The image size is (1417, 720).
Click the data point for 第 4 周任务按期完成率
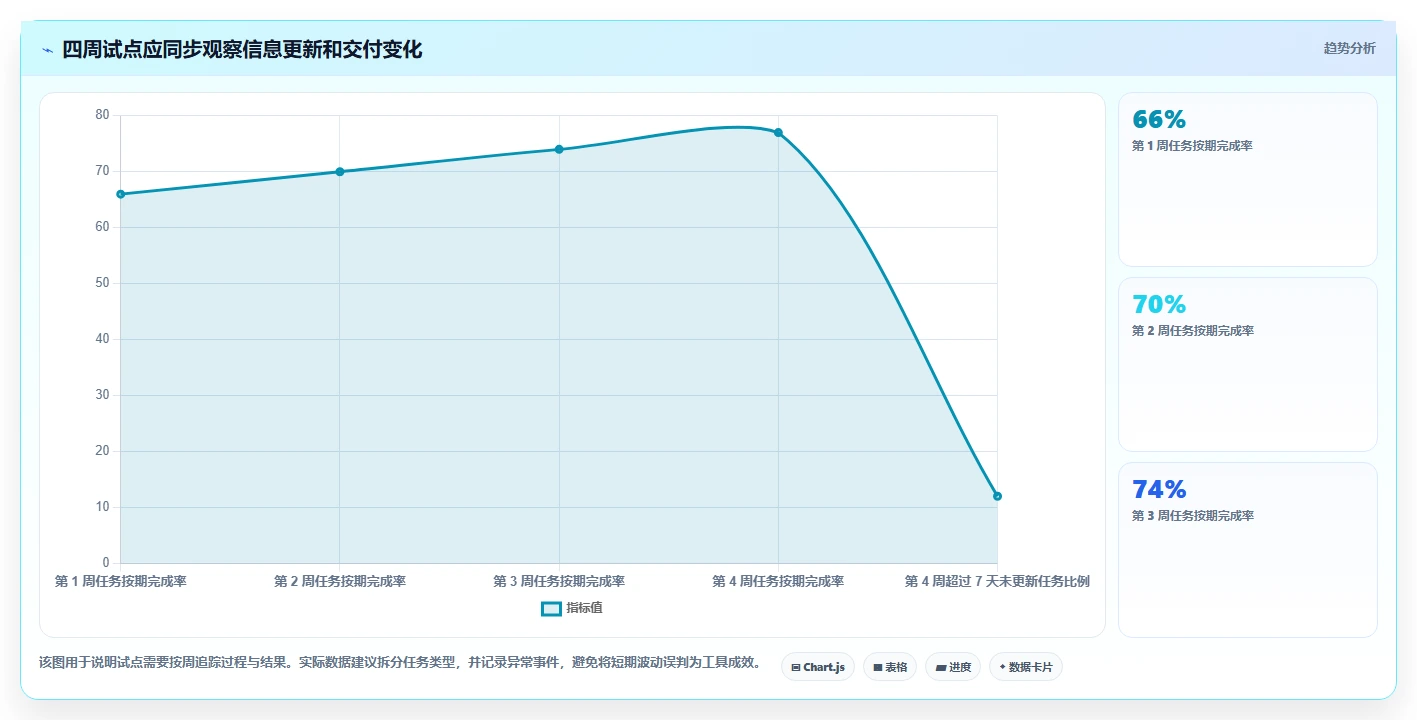(778, 133)
